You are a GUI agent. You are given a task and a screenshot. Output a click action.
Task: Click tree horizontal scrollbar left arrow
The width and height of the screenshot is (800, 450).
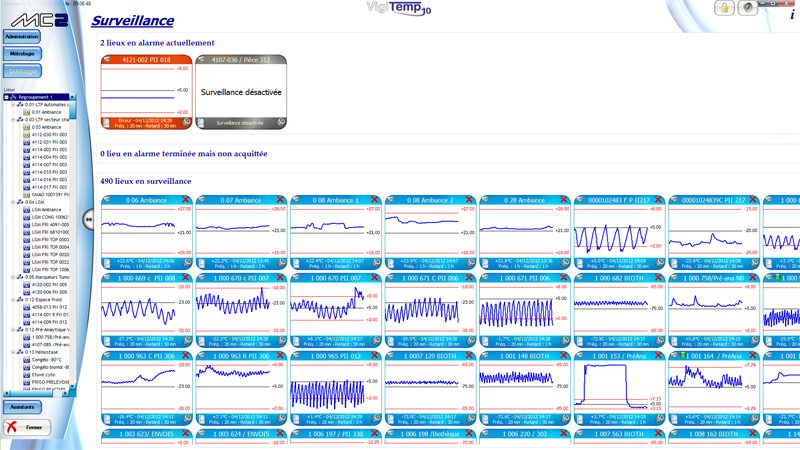(x=7, y=393)
